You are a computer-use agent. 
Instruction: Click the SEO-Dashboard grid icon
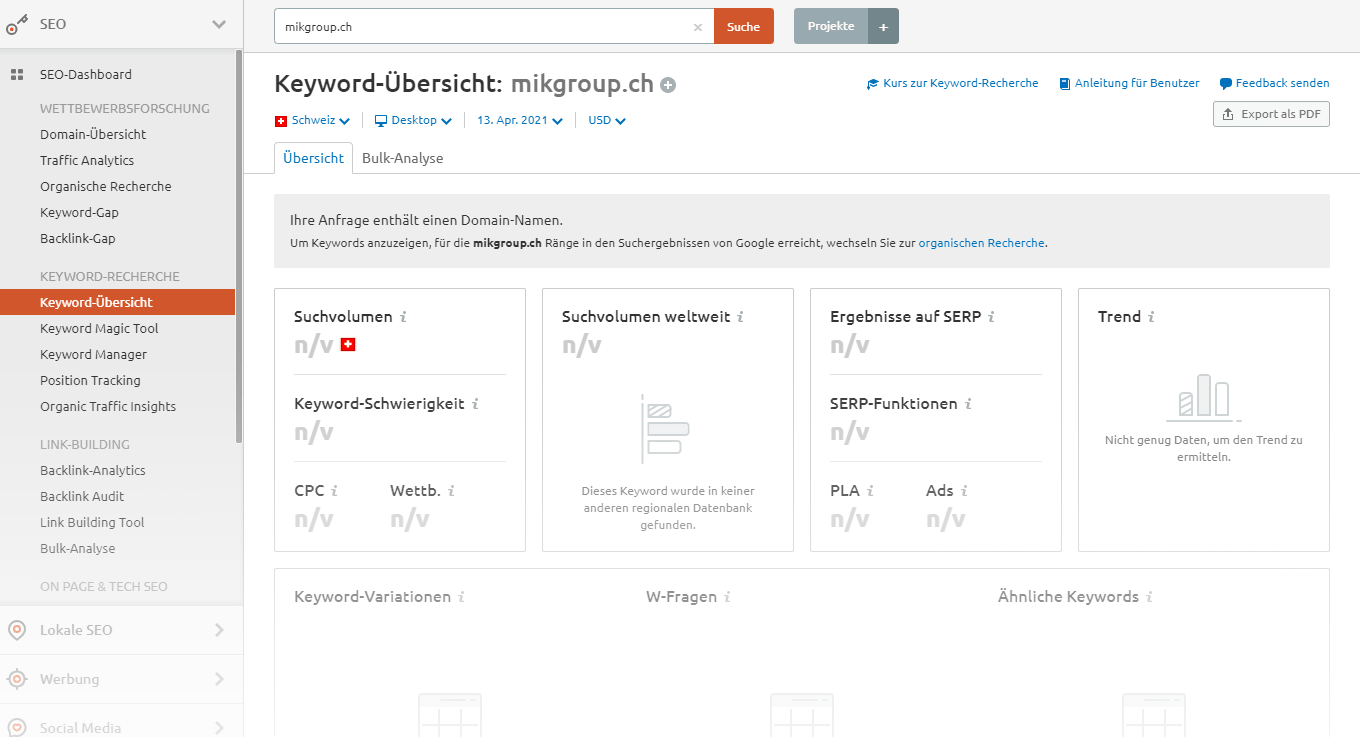17,75
